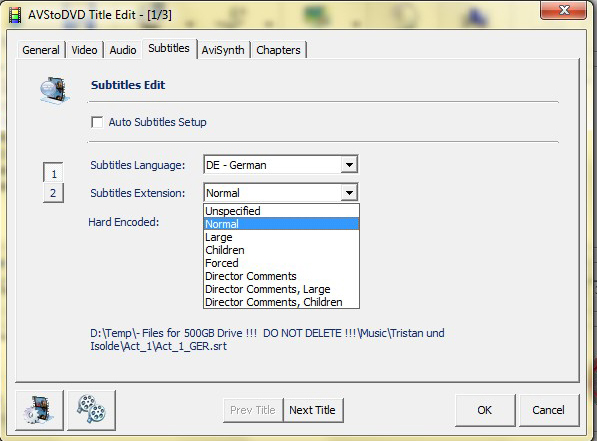Switch to the General tab
The width and height of the screenshot is (597, 441).
pos(41,50)
